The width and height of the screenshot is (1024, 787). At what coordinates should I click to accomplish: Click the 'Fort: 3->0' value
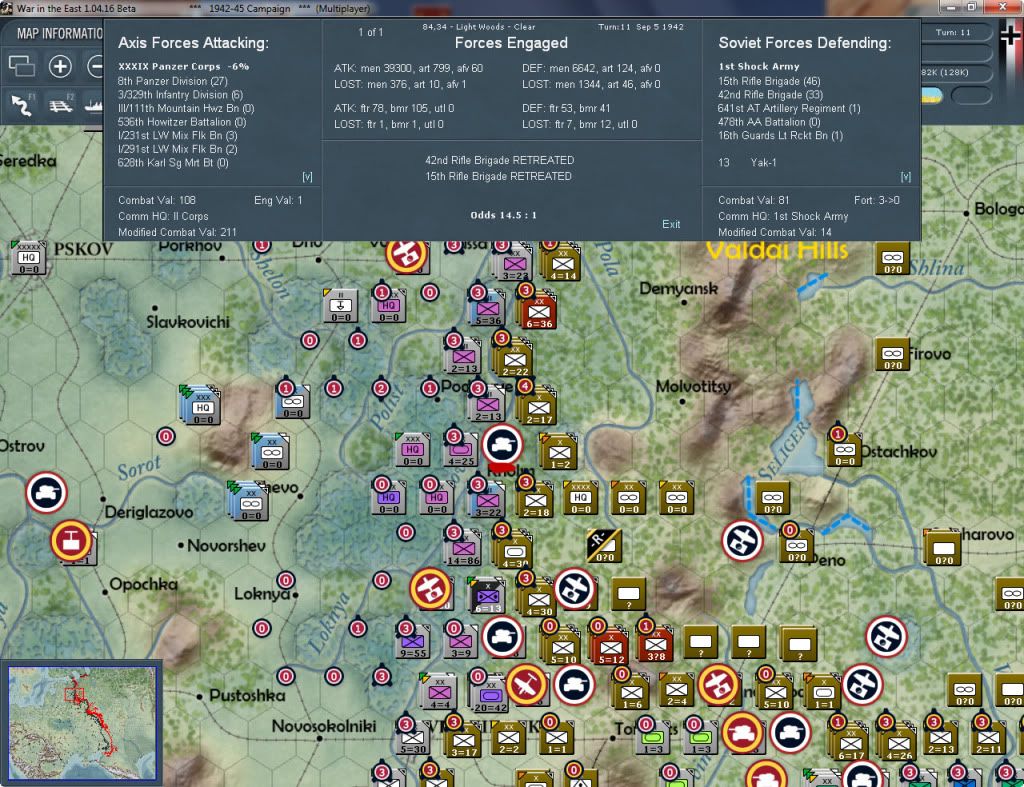point(876,200)
